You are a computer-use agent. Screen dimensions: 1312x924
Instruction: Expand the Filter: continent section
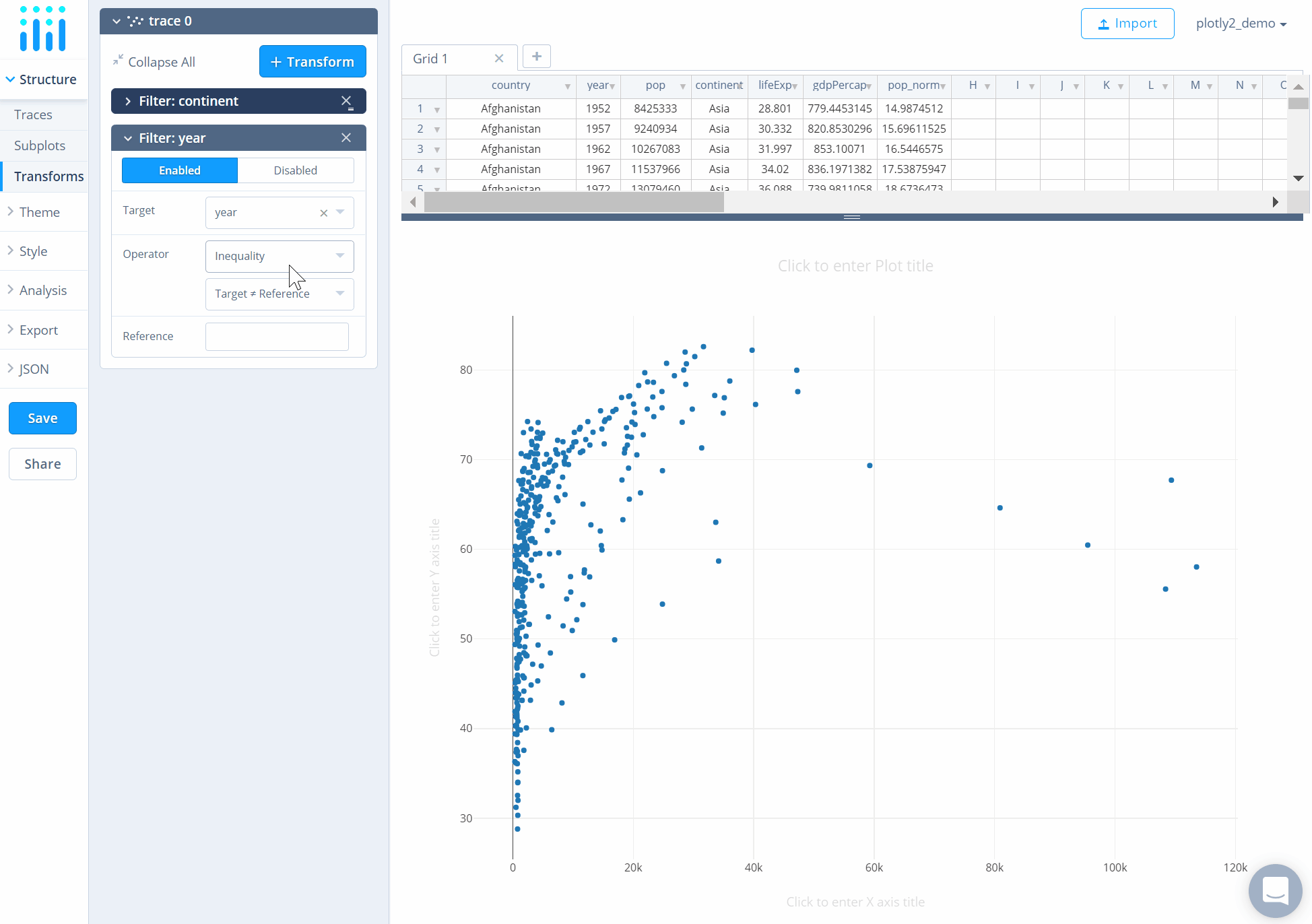click(128, 101)
